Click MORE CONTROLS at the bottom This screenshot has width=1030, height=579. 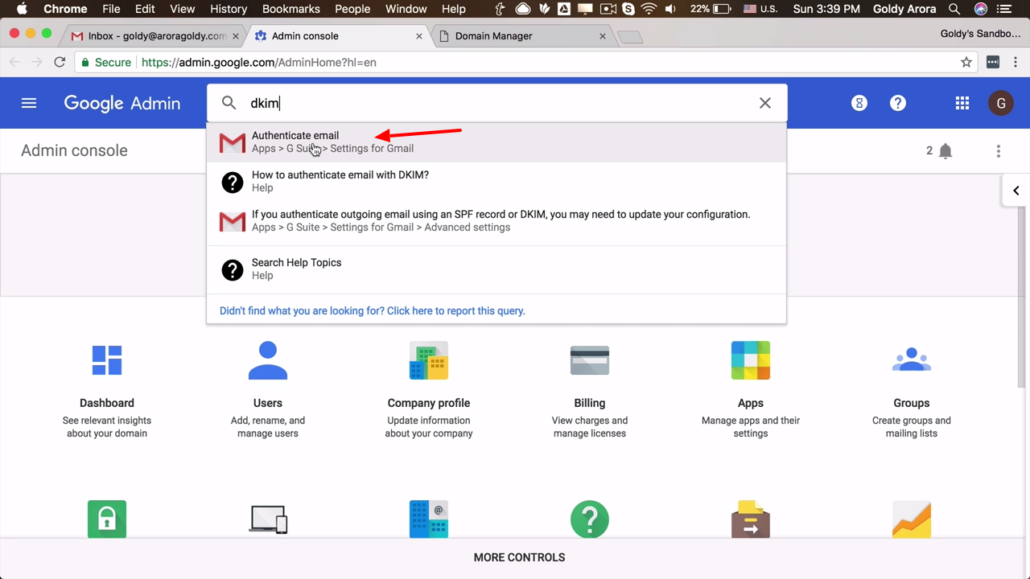pos(519,557)
